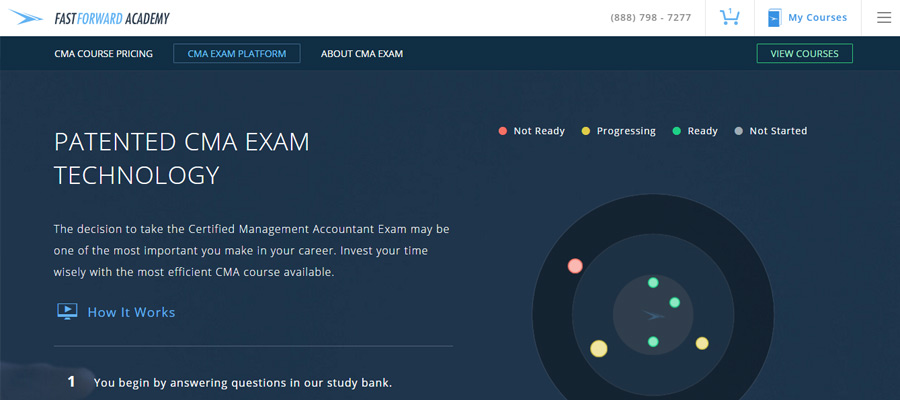This screenshot has height=400, width=900.
Task: Click the red Not Ready legend dot
Action: pos(503,131)
